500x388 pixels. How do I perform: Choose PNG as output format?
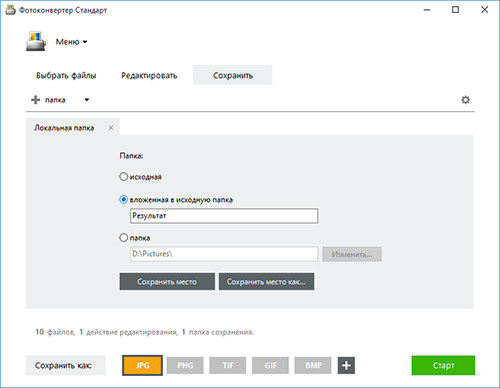click(x=185, y=365)
